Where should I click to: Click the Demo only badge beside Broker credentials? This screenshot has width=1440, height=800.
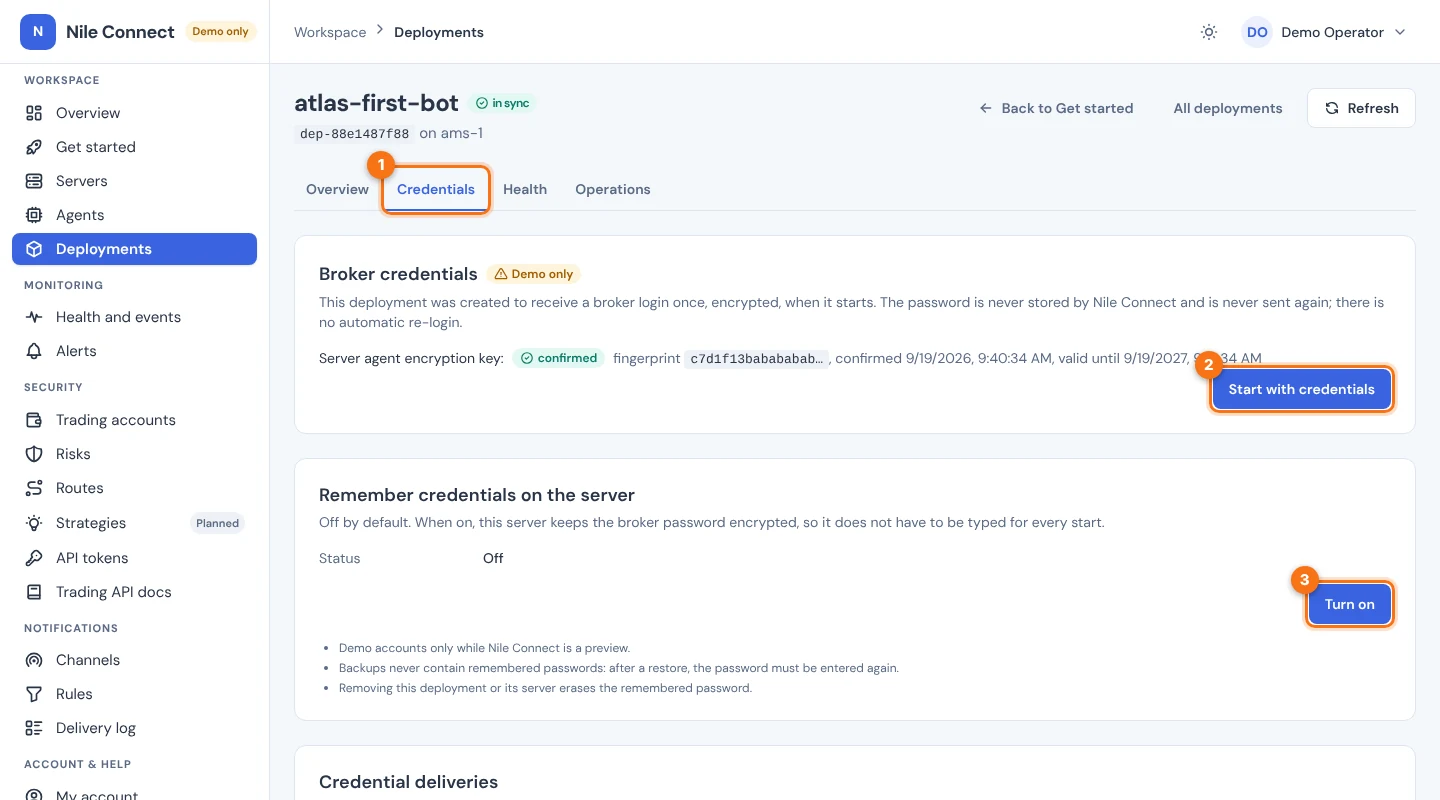[x=534, y=274]
